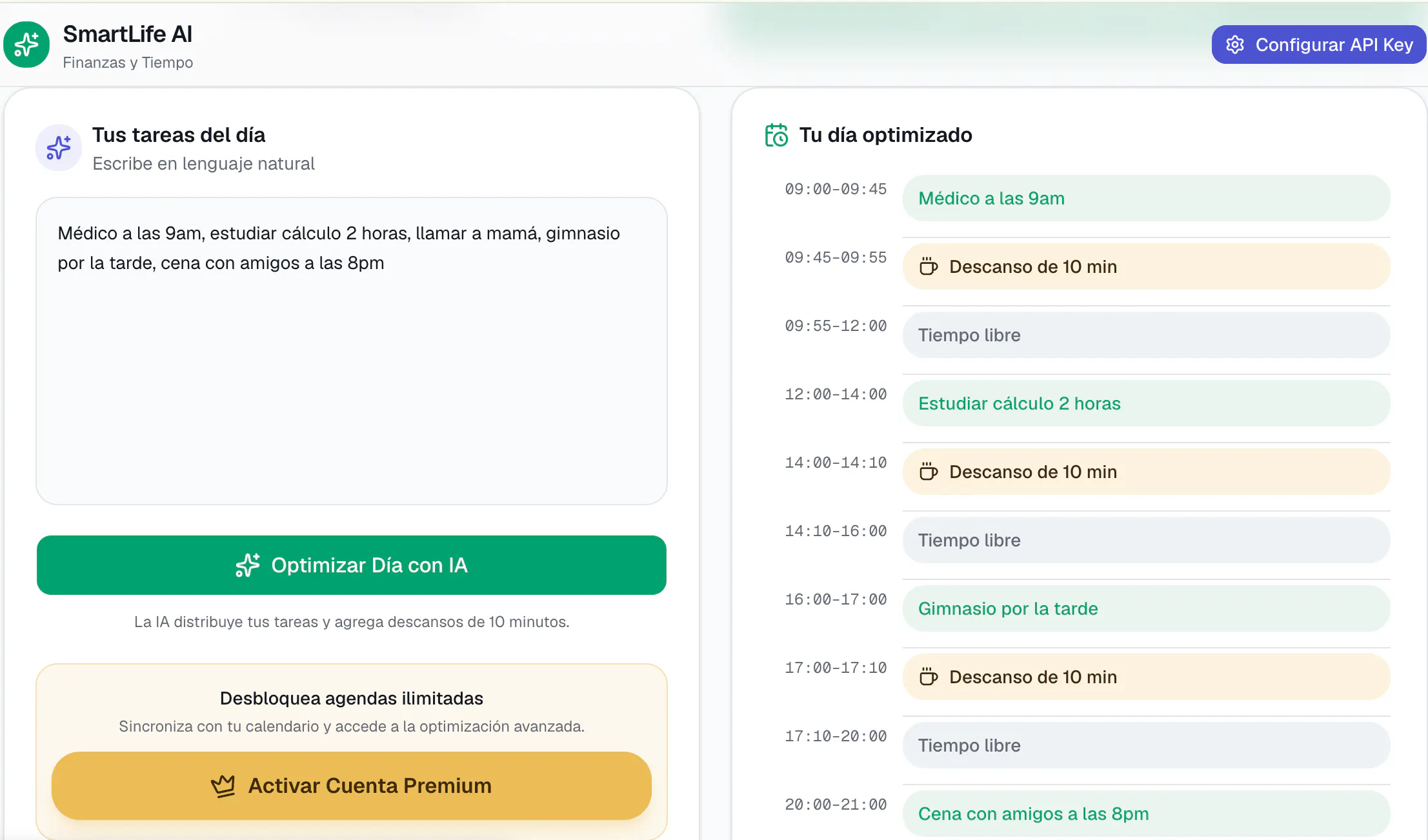
Task: Click the crown icon on the Premium button
Action: [x=223, y=786]
